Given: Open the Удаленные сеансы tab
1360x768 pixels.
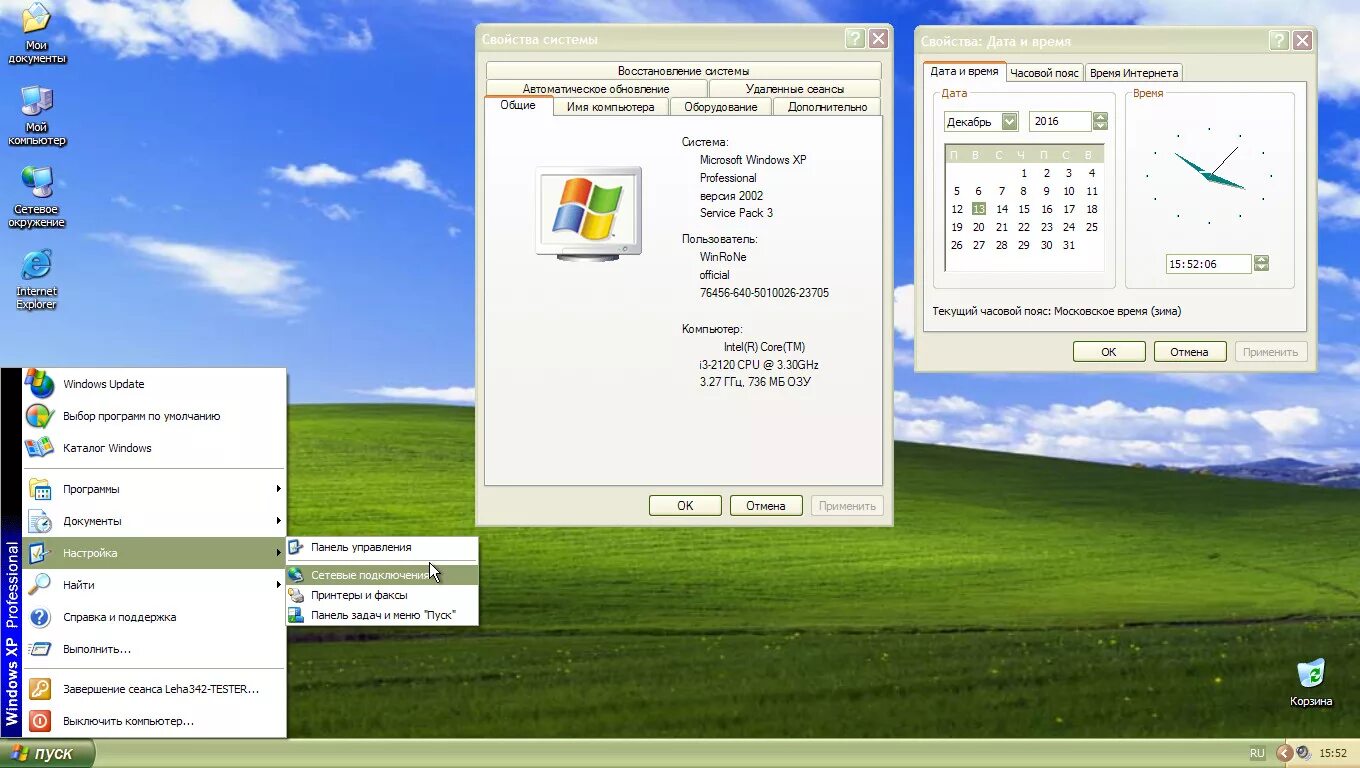Looking at the screenshot, I should point(794,89).
